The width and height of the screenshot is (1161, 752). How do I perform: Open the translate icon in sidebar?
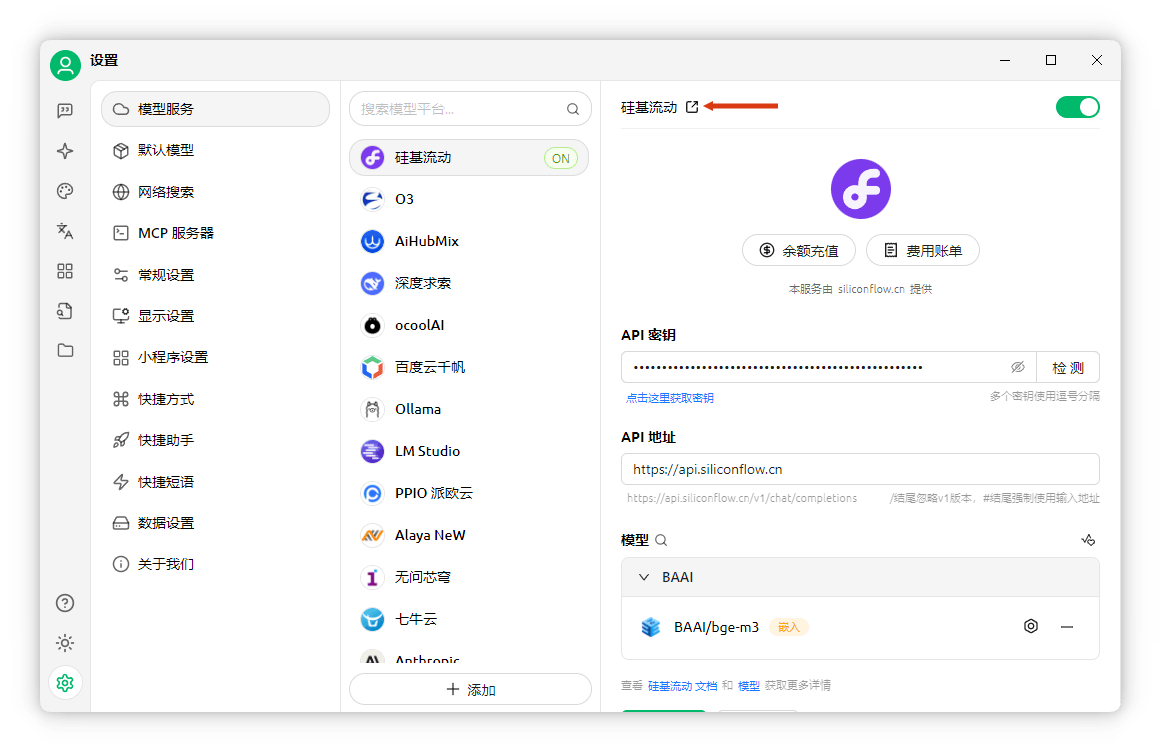[65, 231]
